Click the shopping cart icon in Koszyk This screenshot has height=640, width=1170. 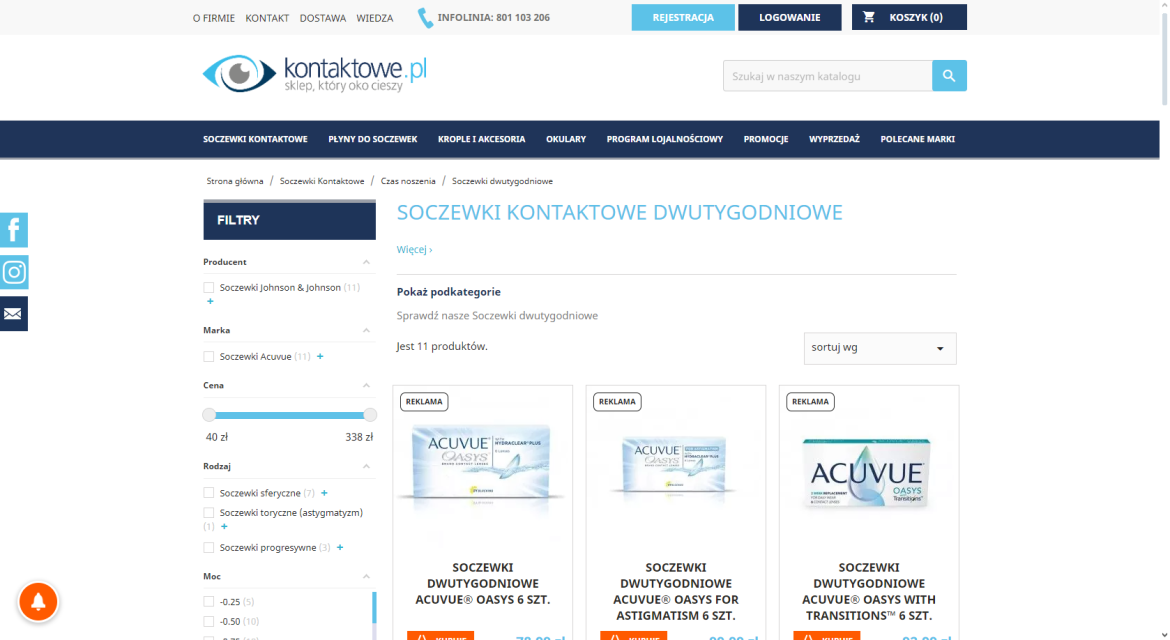tap(869, 16)
